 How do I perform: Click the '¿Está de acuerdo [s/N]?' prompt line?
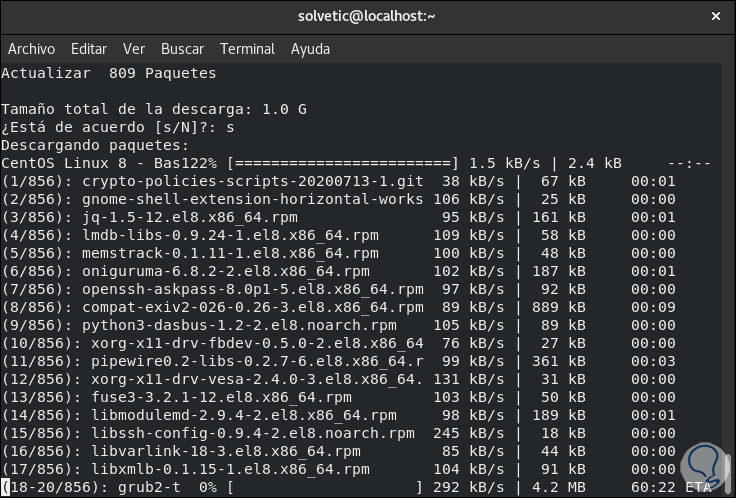click(x=118, y=127)
